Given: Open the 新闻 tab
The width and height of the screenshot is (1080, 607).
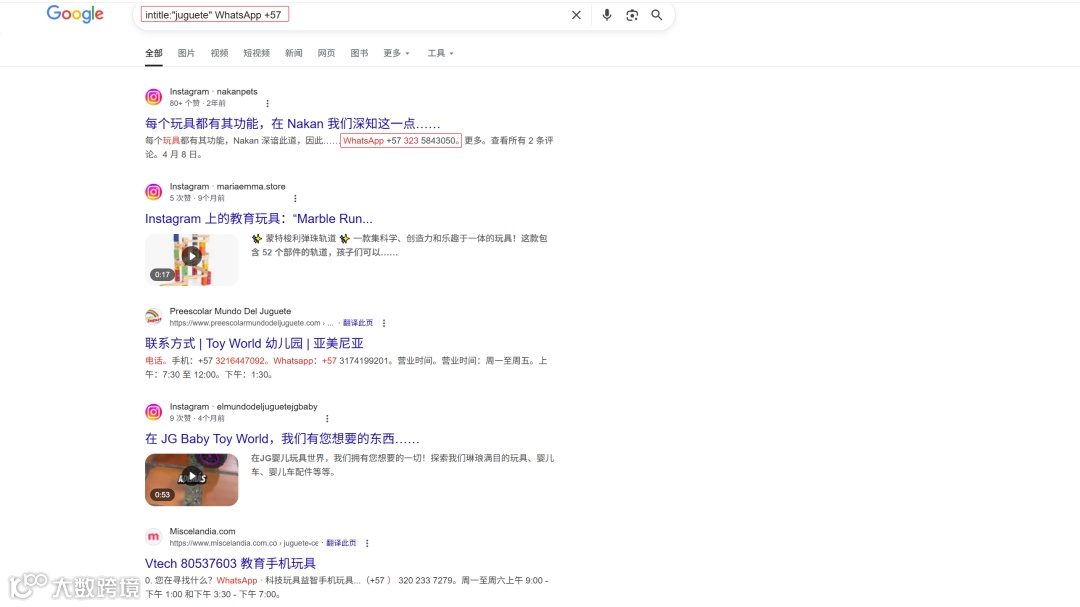Looking at the screenshot, I should coord(293,53).
